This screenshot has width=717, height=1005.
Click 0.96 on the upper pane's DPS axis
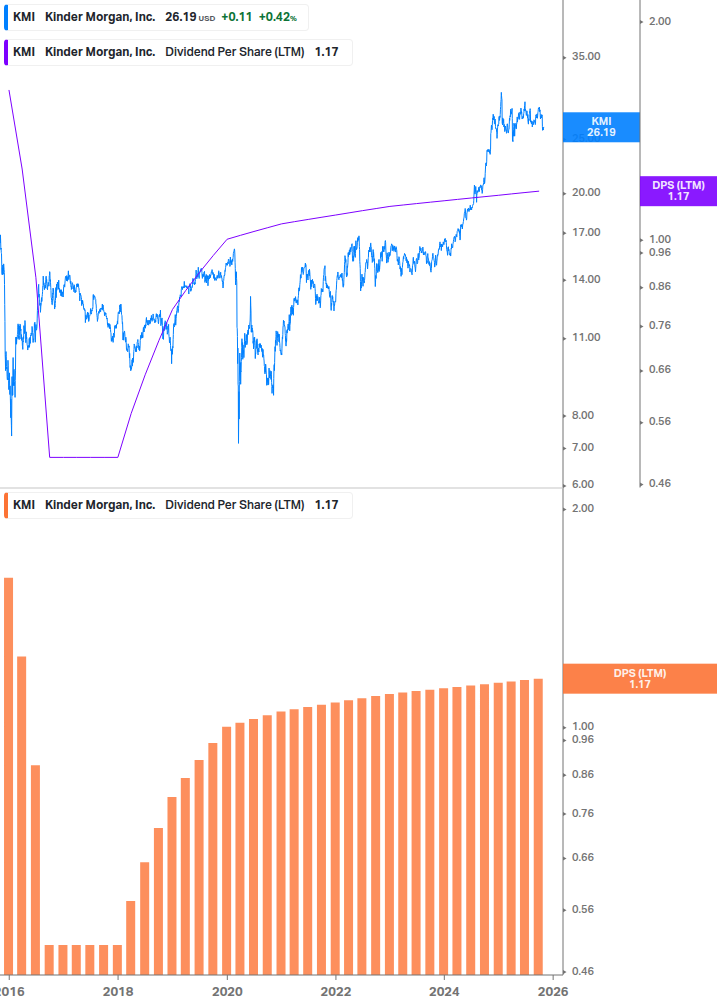659,253
